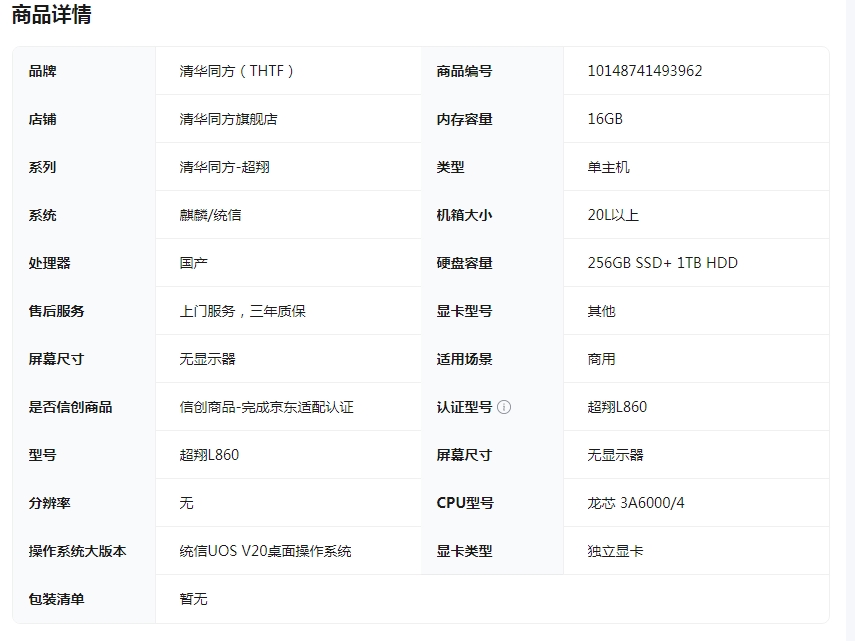Click the 处理器 label

[50, 263]
